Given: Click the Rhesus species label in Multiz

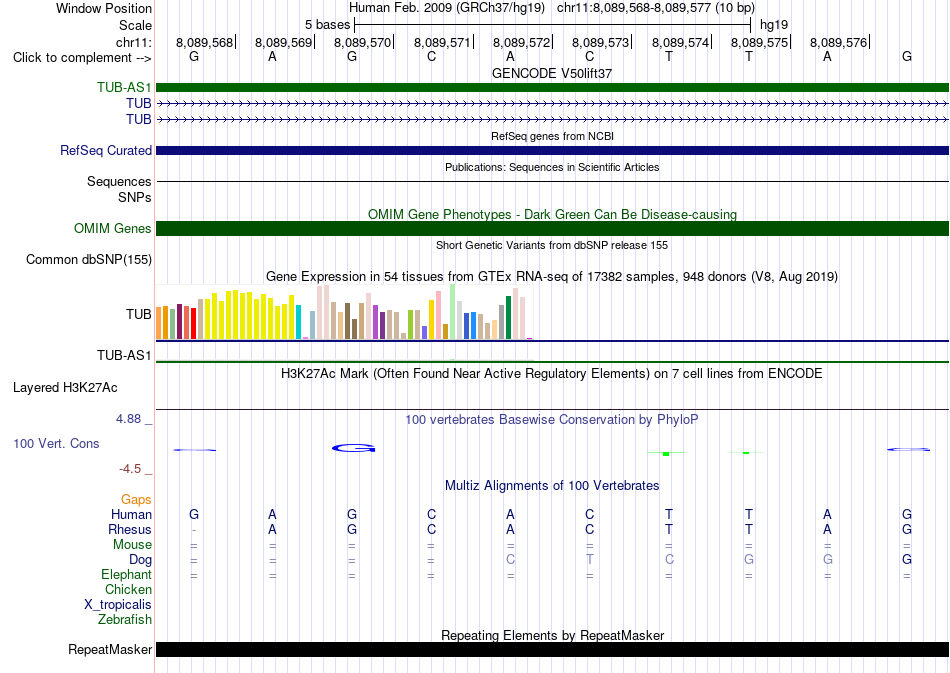Looking at the screenshot, I should (x=130, y=529).
